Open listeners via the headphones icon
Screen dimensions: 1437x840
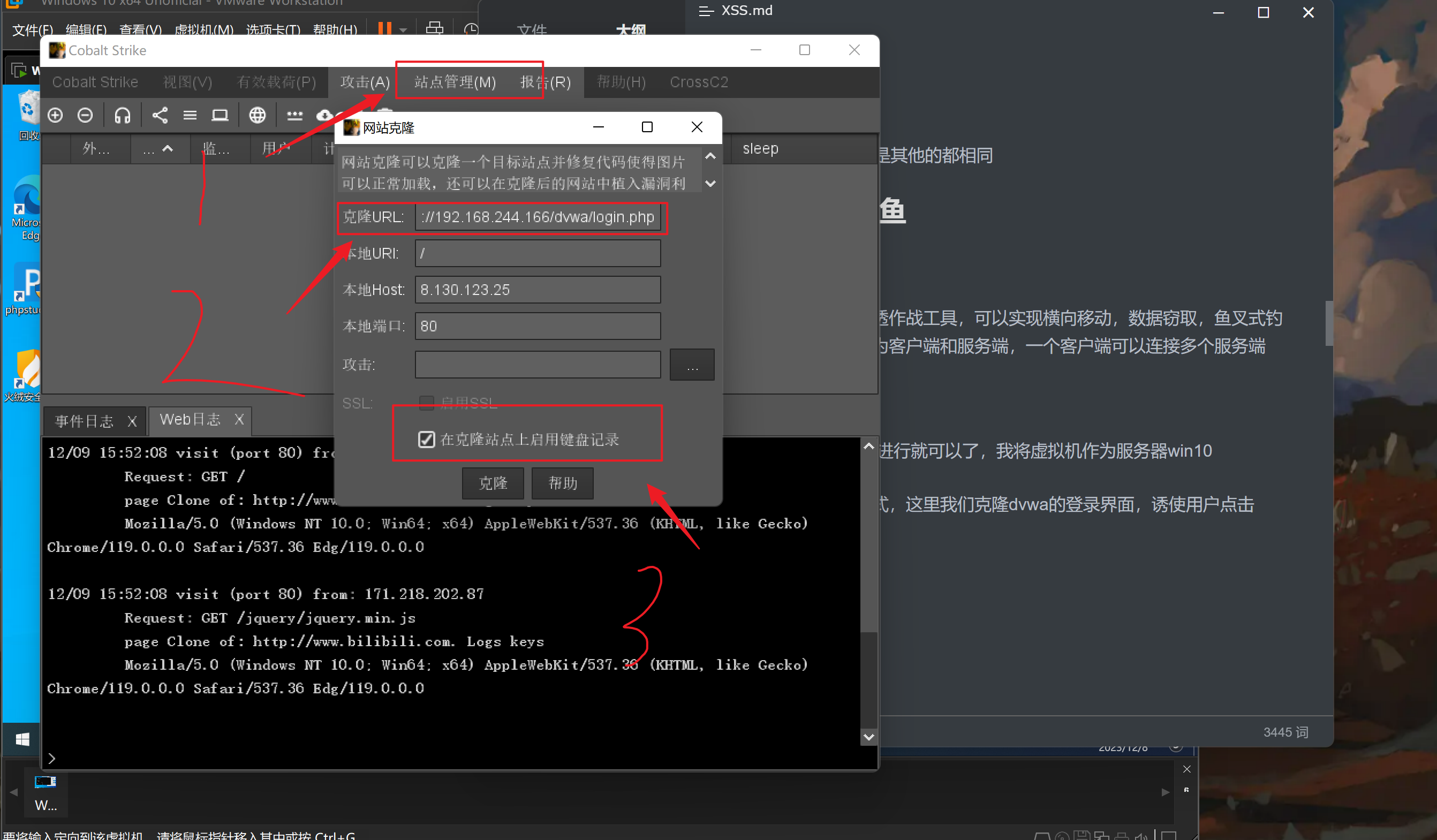point(122,116)
